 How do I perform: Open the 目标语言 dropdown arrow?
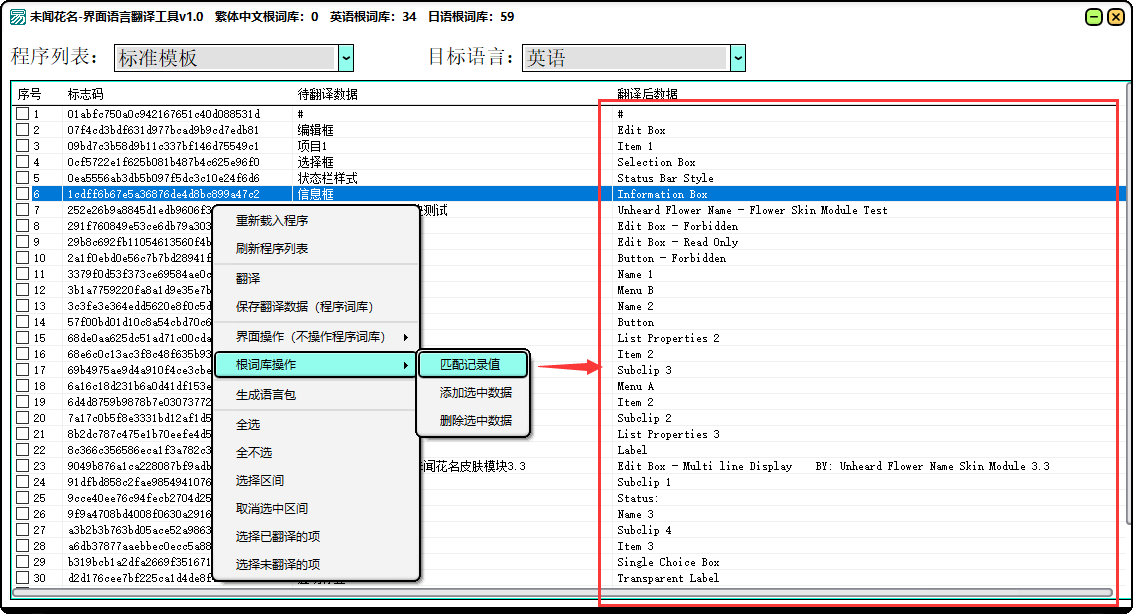(738, 58)
